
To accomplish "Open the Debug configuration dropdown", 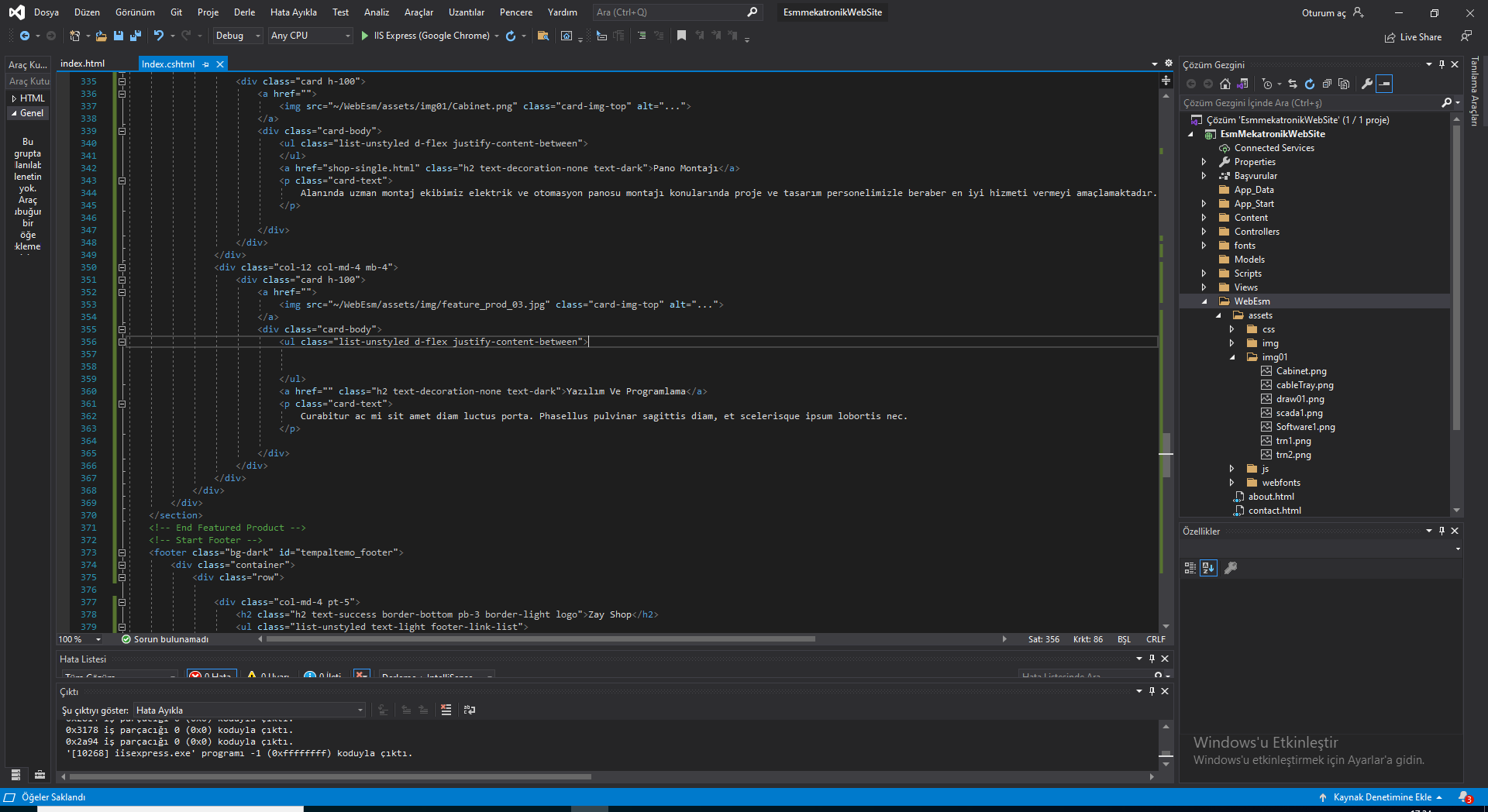I will pos(237,36).
